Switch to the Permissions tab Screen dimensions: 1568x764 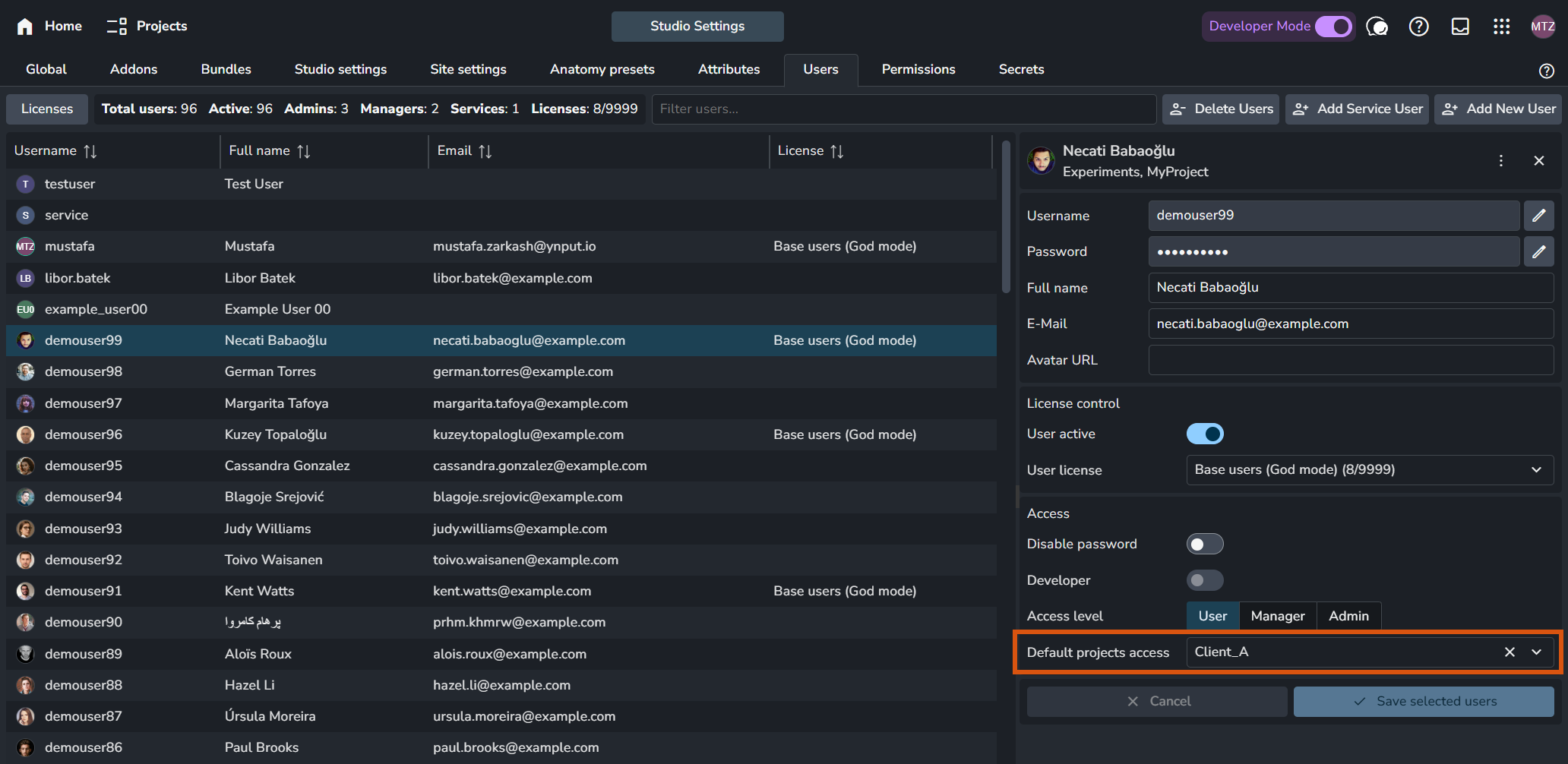coord(918,69)
